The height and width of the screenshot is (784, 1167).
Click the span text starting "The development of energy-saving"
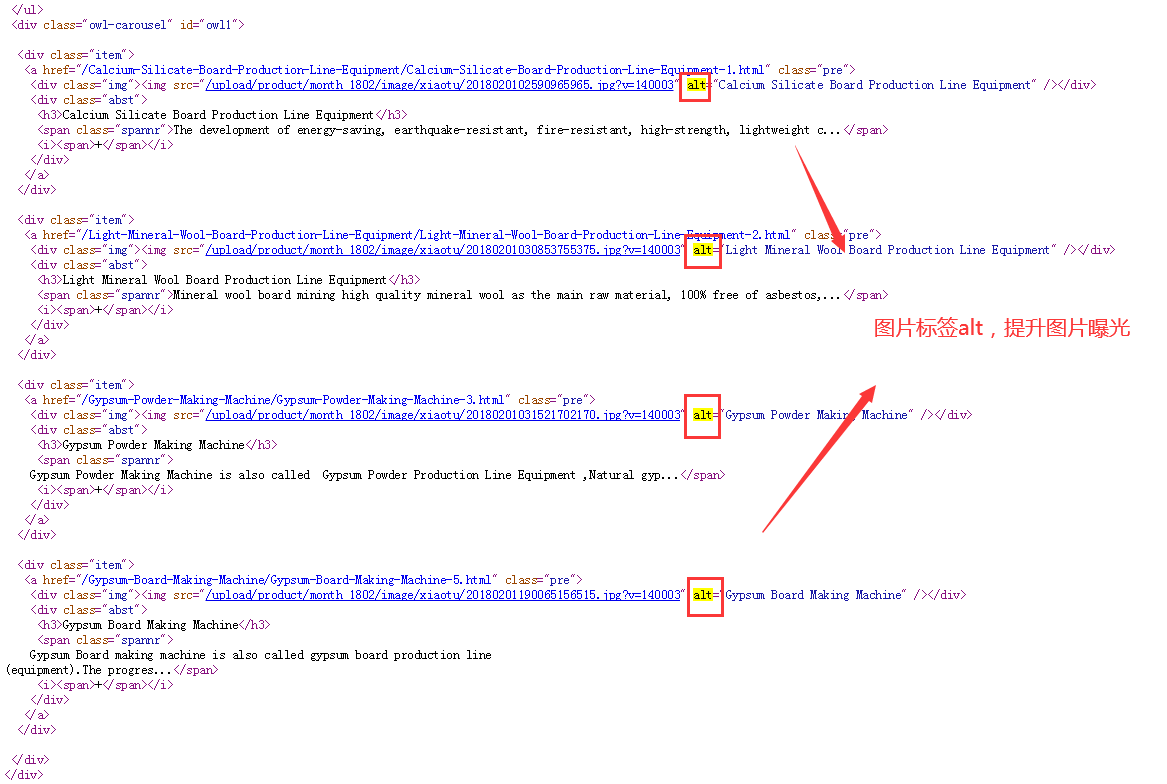click(507, 130)
